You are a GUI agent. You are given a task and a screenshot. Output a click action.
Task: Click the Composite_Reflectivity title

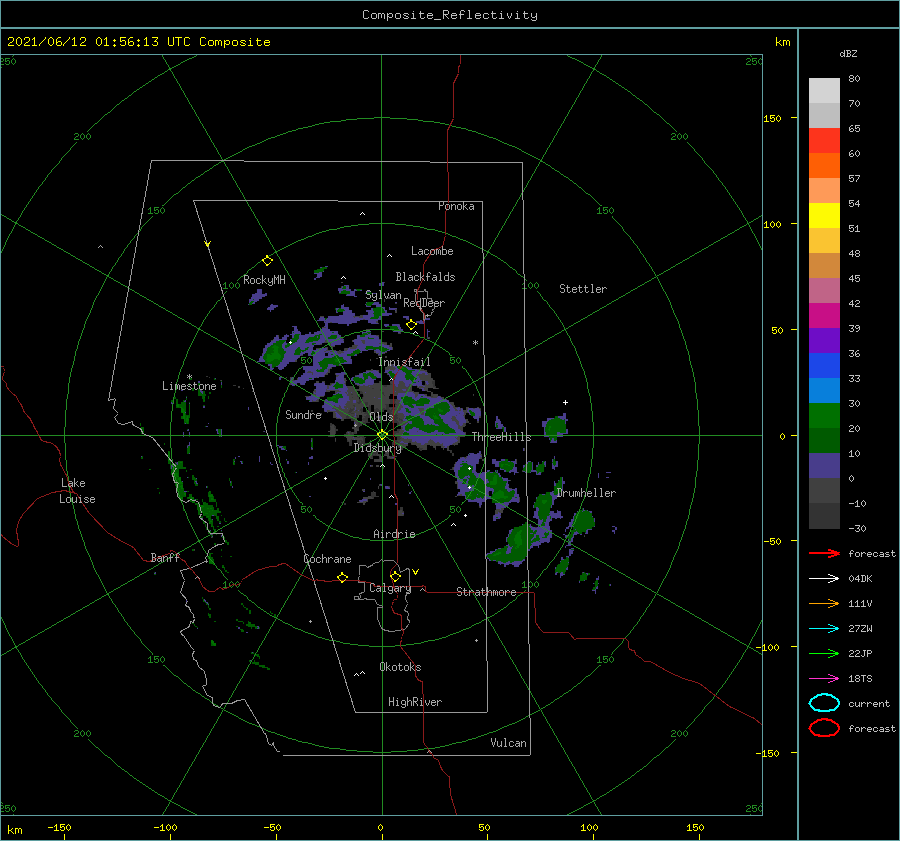(x=450, y=15)
